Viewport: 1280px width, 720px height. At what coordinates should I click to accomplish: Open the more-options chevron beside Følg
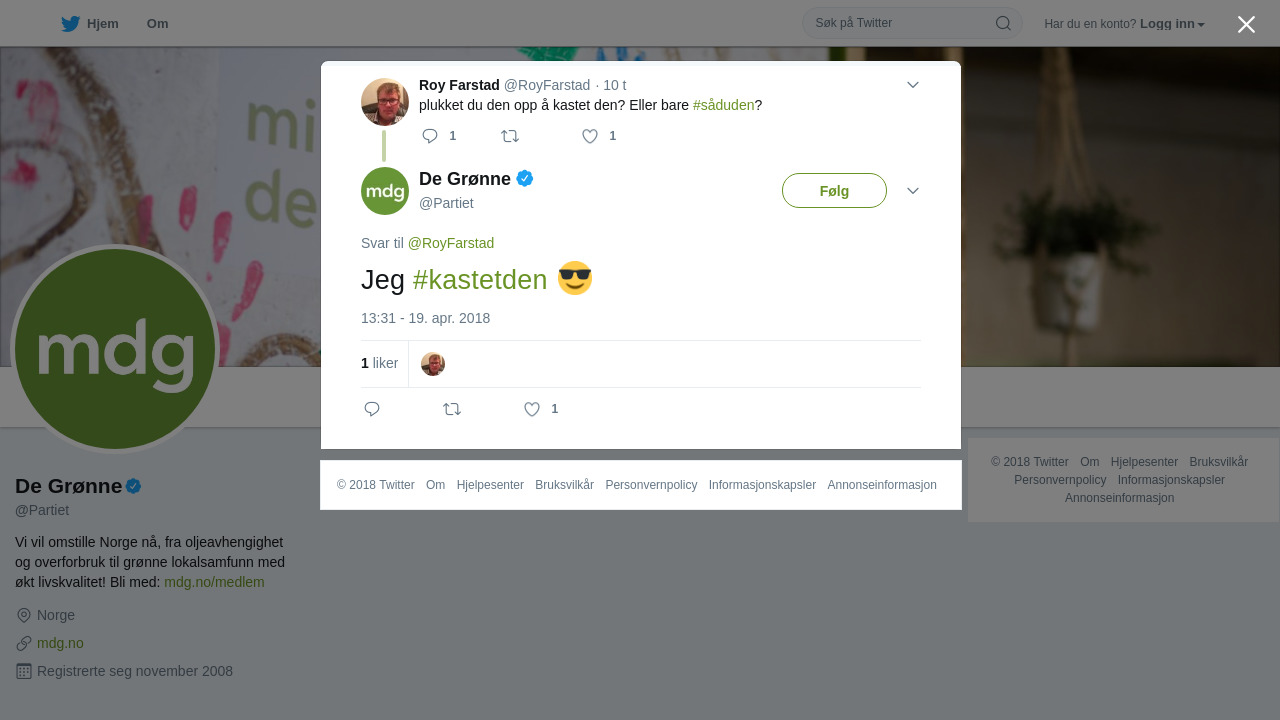pos(913,191)
